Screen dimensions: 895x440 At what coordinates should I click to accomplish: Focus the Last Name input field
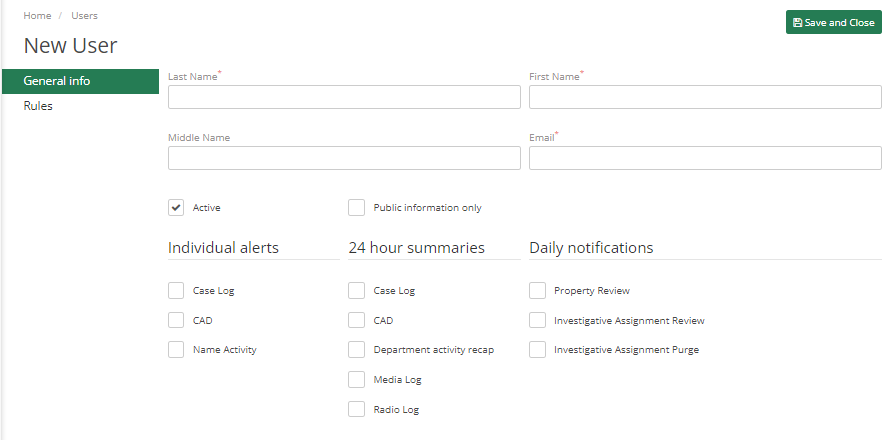click(x=344, y=97)
